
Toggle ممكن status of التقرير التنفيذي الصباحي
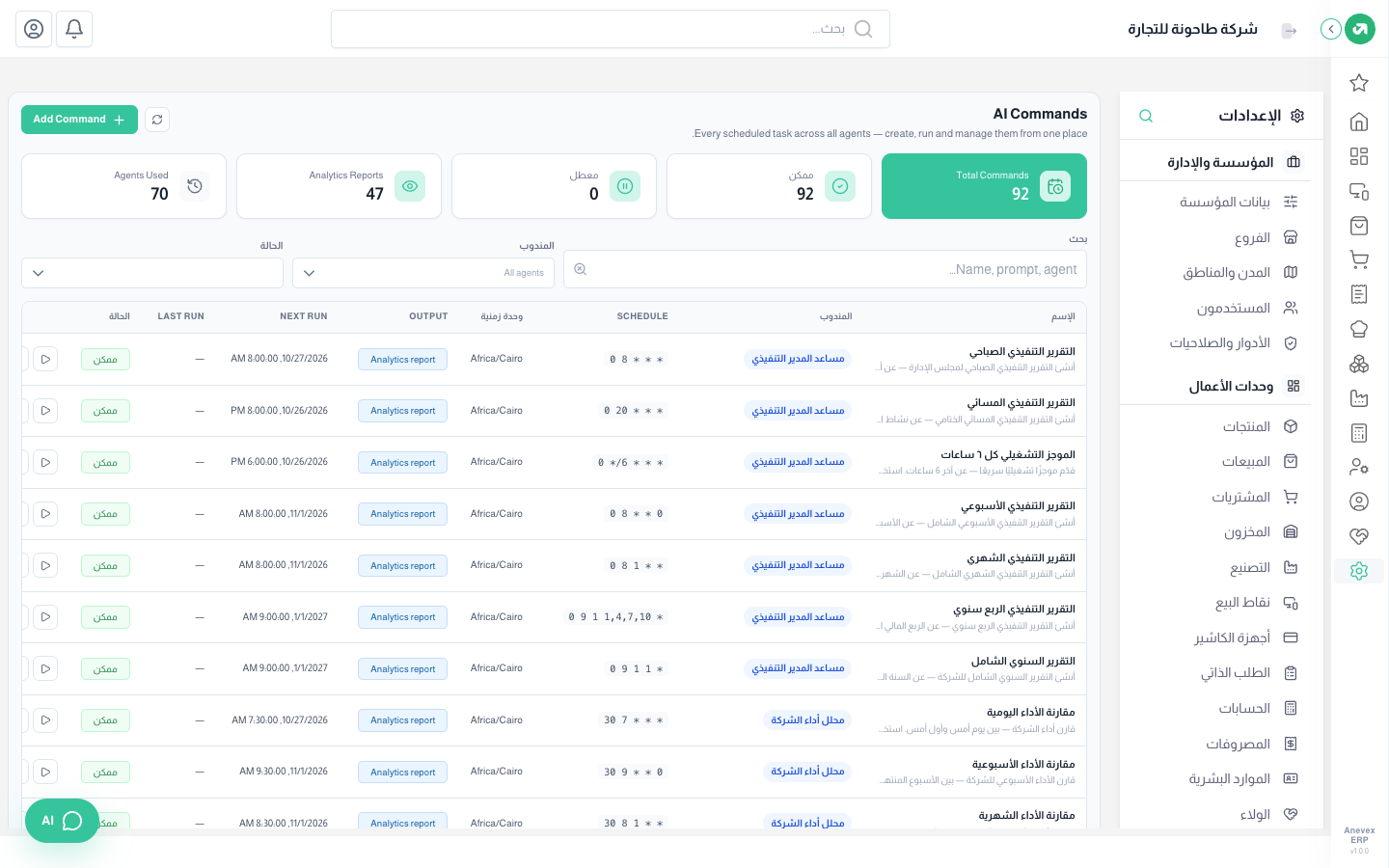click(x=105, y=360)
